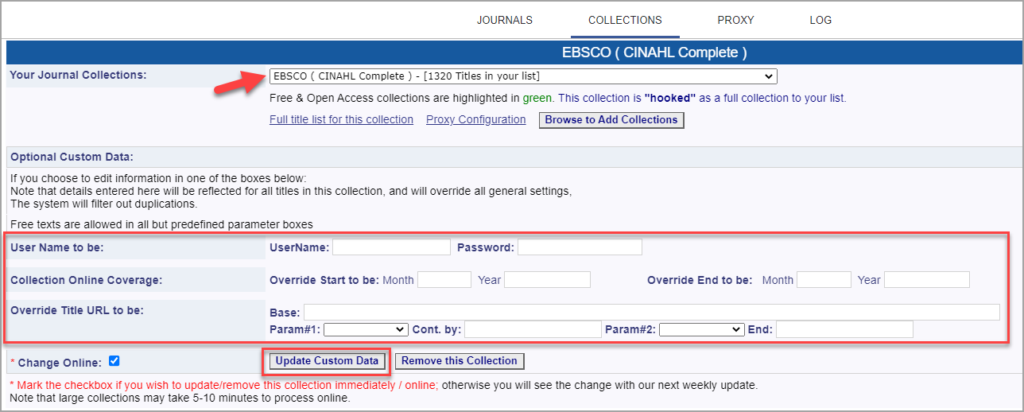Click the Base URL input field

coord(652,312)
